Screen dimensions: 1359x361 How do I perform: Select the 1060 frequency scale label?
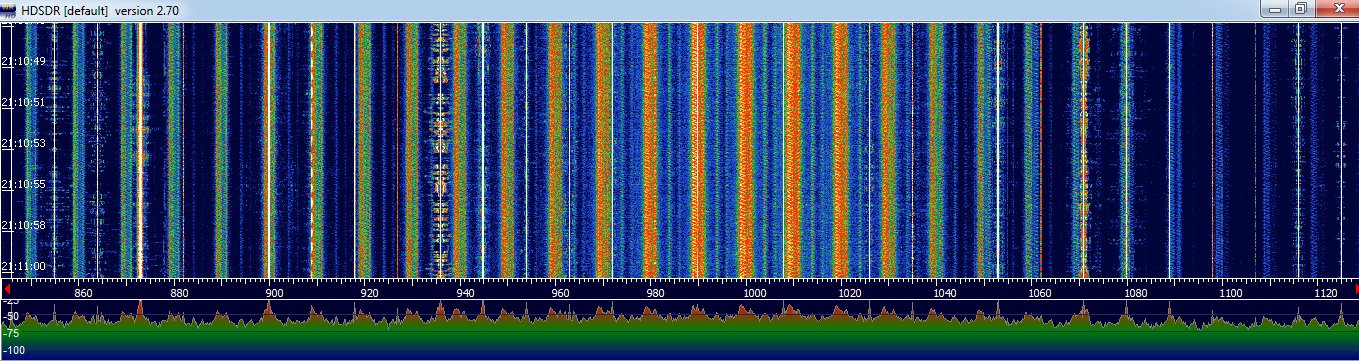(x=1040, y=294)
